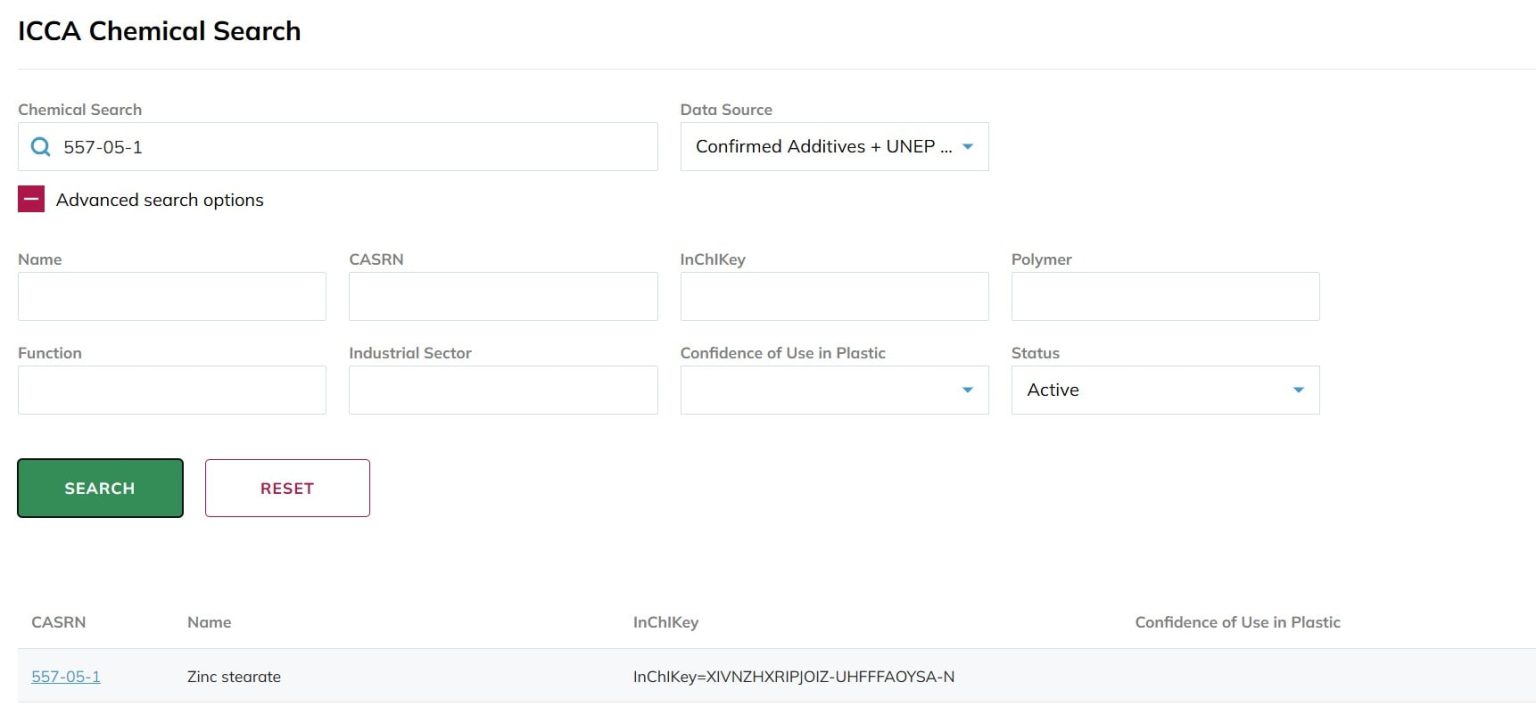The width and height of the screenshot is (1536, 715).
Task: Click the InChIKey filter input field
Action: 834,296
